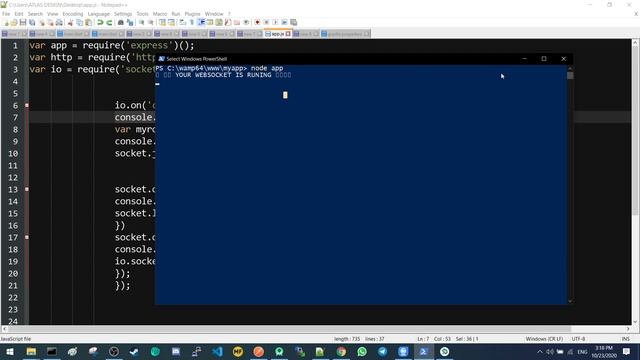
Task: Click the INS indicator in the status bar
Action: [x=625, y=339]
